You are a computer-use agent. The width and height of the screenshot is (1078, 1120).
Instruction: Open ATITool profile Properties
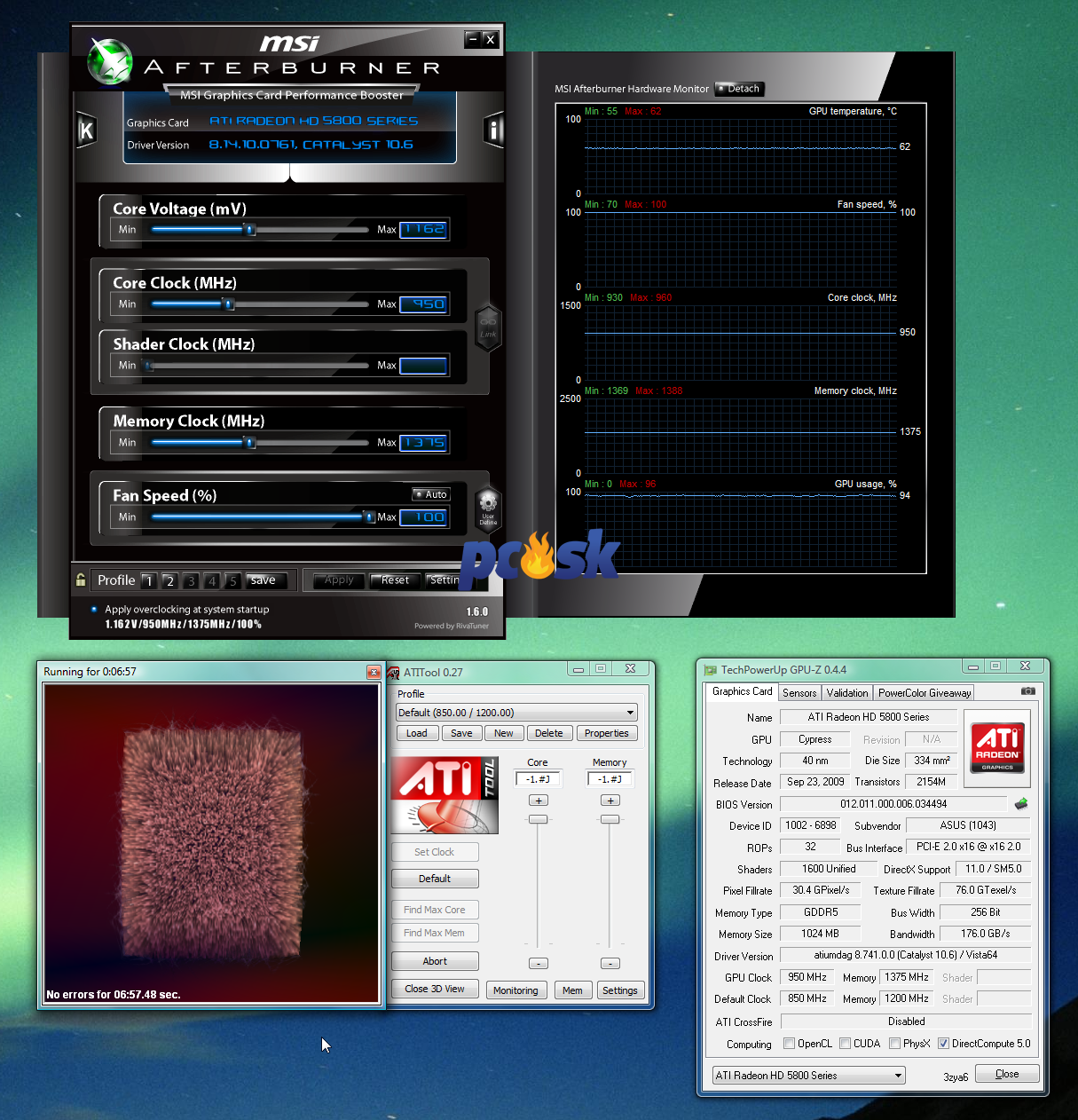[607, 733]
